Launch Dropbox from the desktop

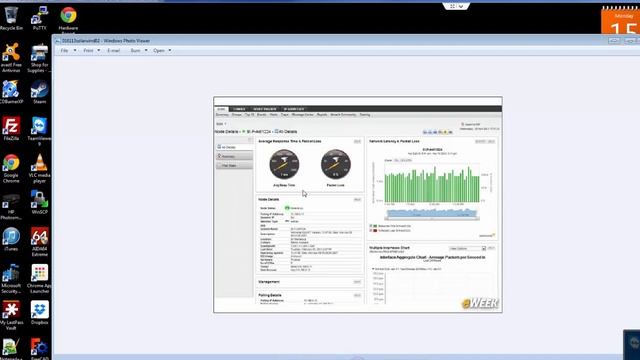tap(39, 313)
